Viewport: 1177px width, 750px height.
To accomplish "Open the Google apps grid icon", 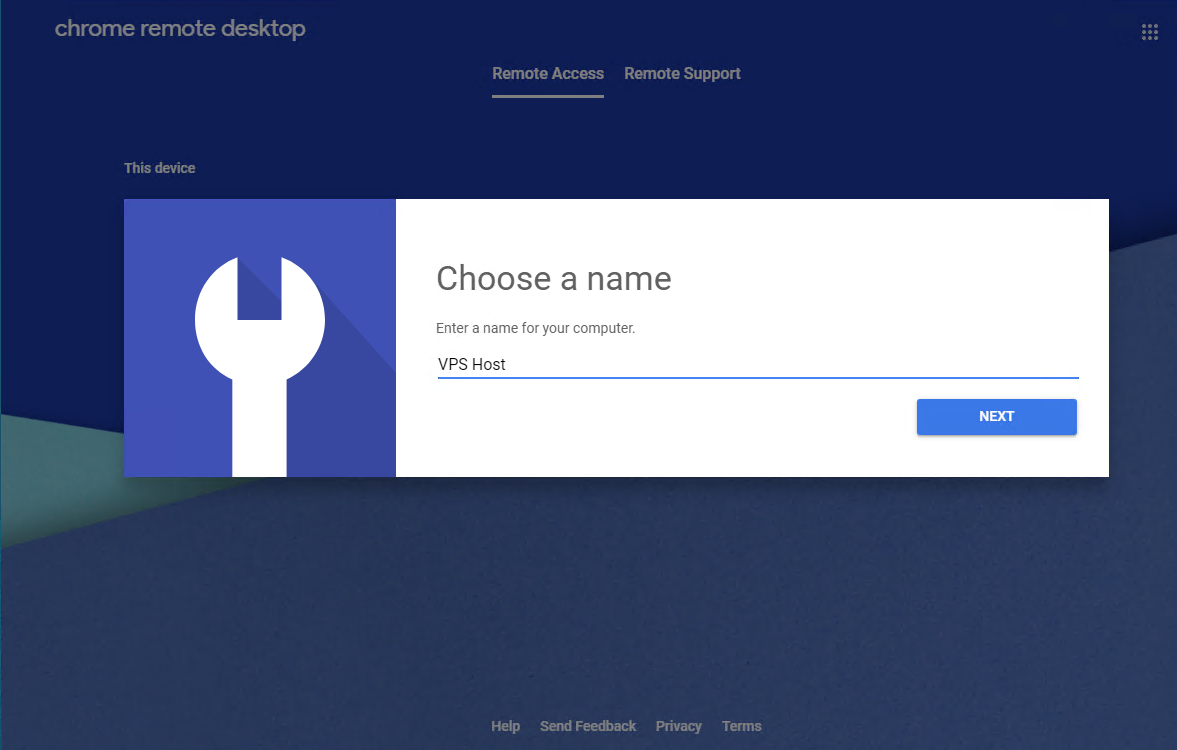I will [x=1149, y=32].
